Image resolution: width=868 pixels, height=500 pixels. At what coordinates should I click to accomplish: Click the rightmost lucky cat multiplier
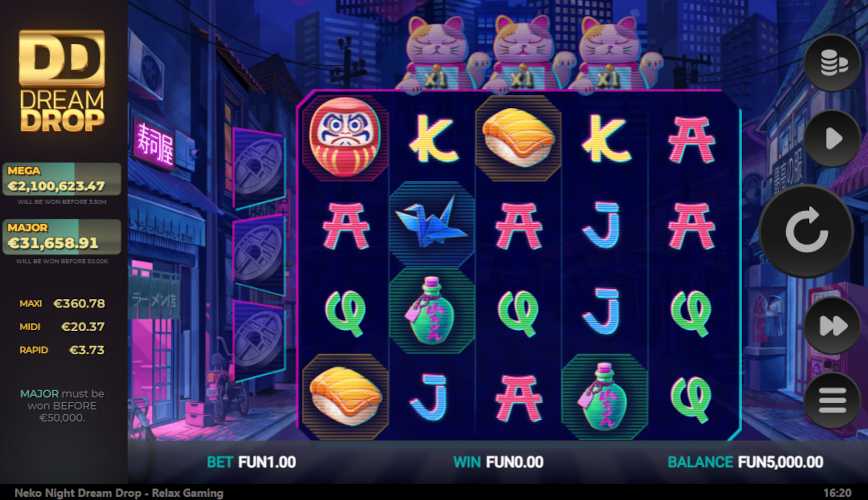[610, 54]
